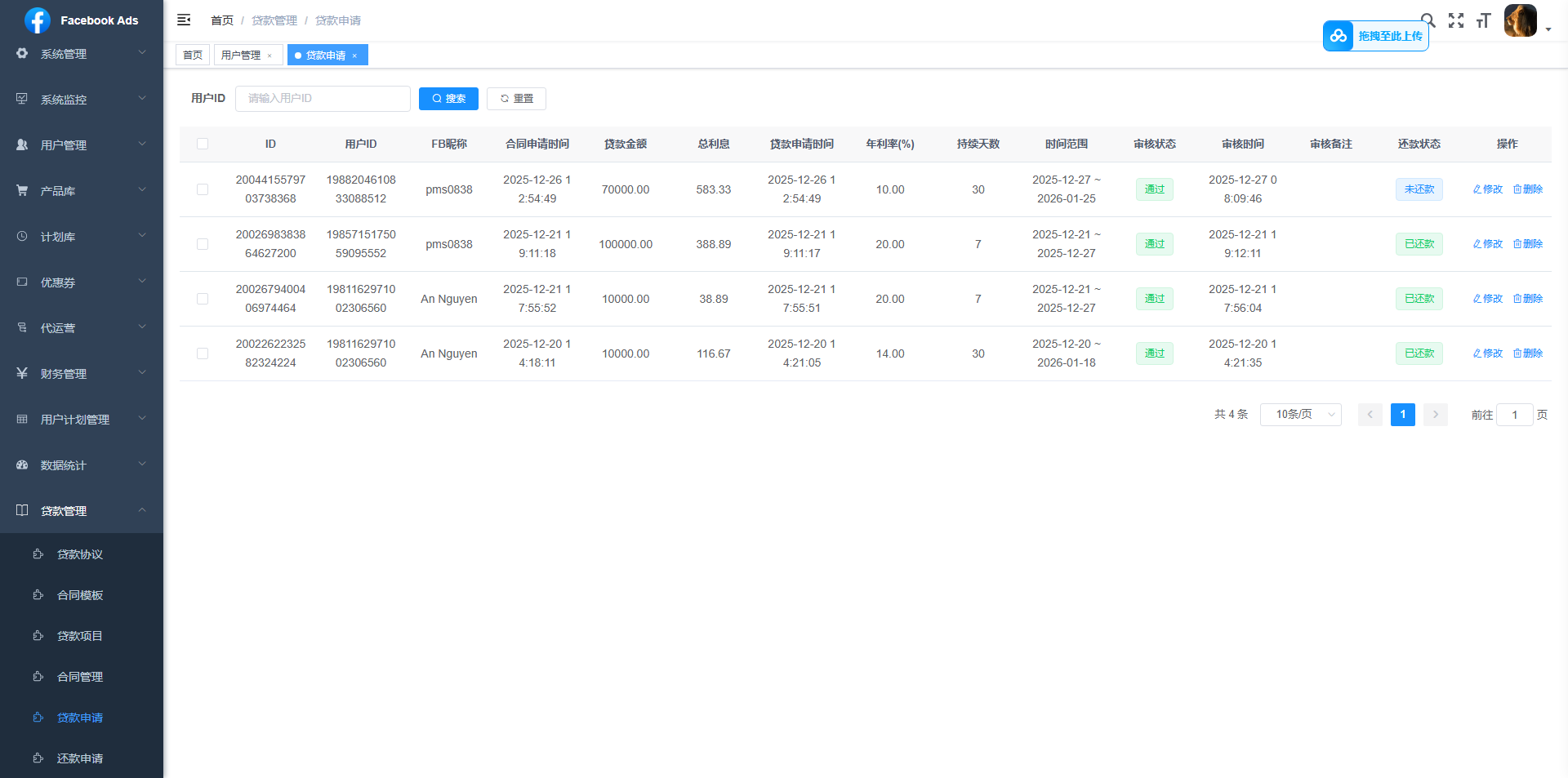Screen dimensions: 1568x778
Task: Click the fullscreen toggle icon
Action: [x=1456, y=20]
